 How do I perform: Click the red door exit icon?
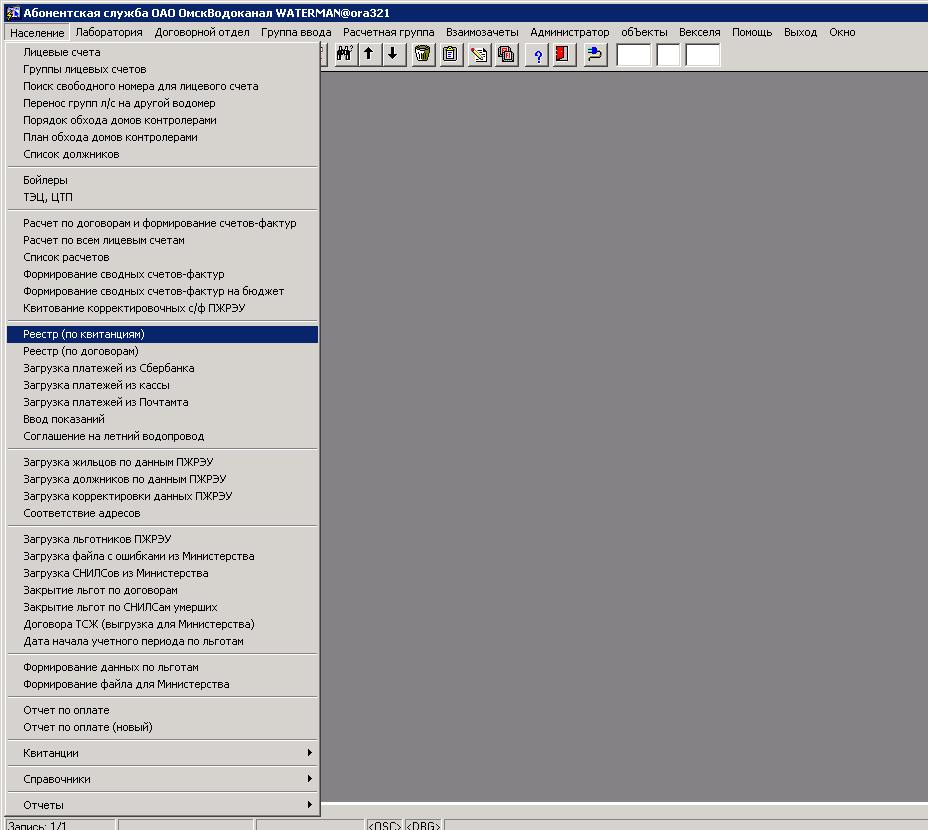[x=563, y=54]
